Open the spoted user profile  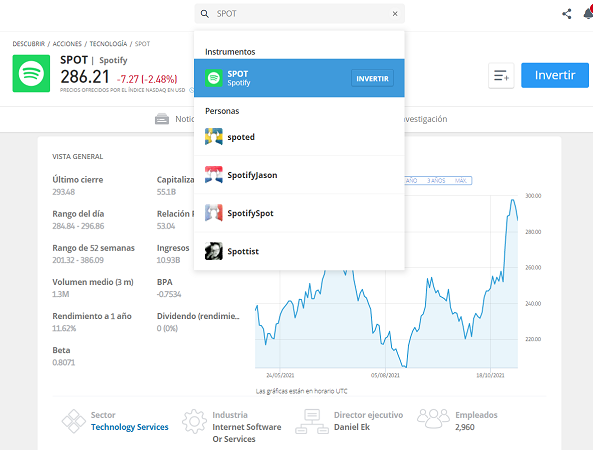pos(299,137)
